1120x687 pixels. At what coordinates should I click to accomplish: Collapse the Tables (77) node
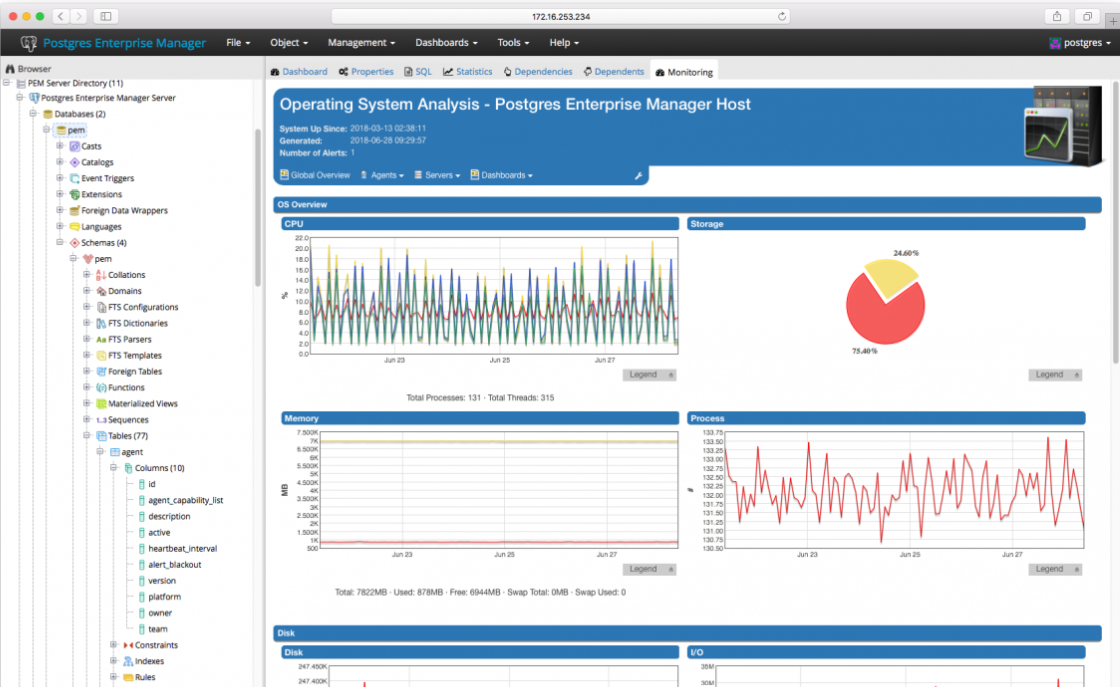pyautogui.click(x=87, y=436)
